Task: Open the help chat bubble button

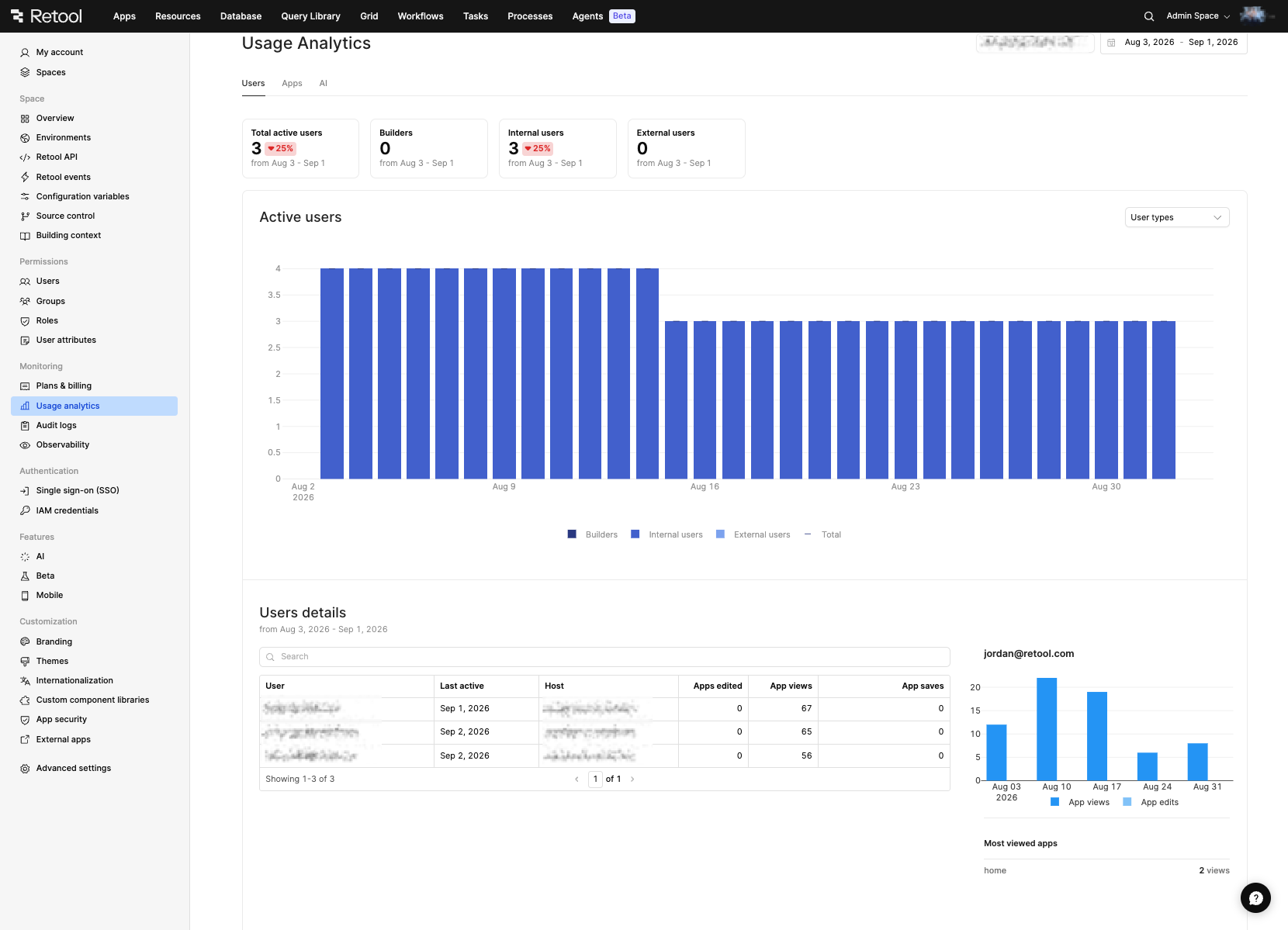Action: (x=1255, y=898)
